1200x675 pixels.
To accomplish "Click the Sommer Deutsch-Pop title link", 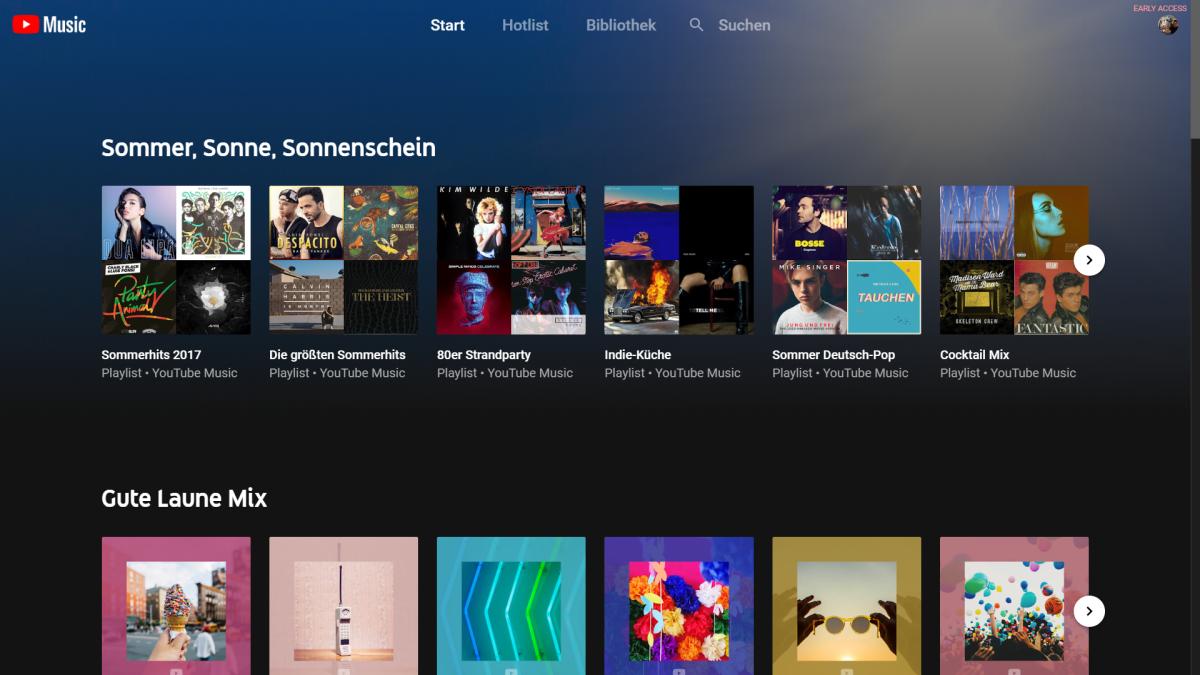I will pyautogui.click(x=833, y=355).
